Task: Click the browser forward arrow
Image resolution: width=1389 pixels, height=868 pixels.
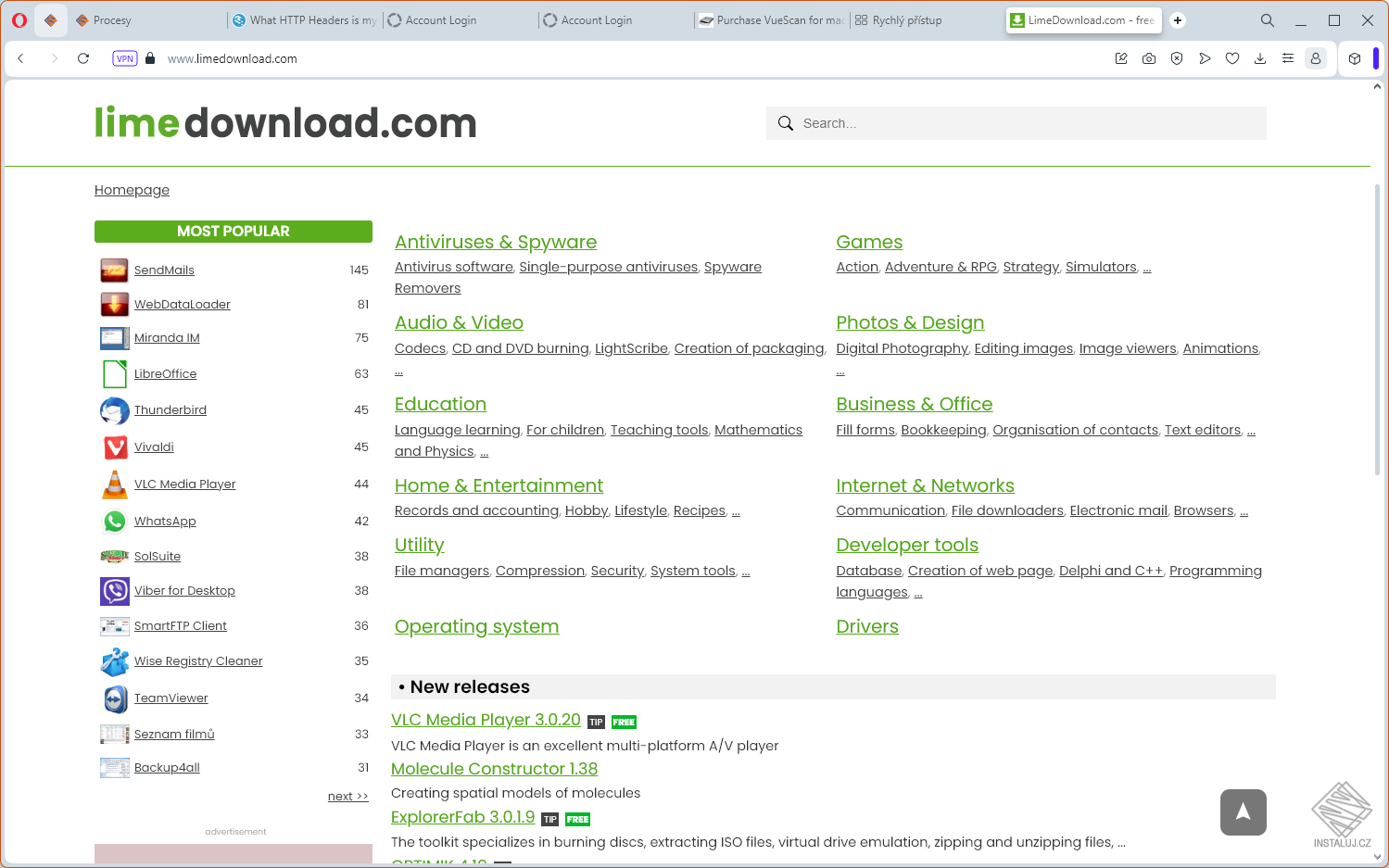Action: [x=54, y=58]
